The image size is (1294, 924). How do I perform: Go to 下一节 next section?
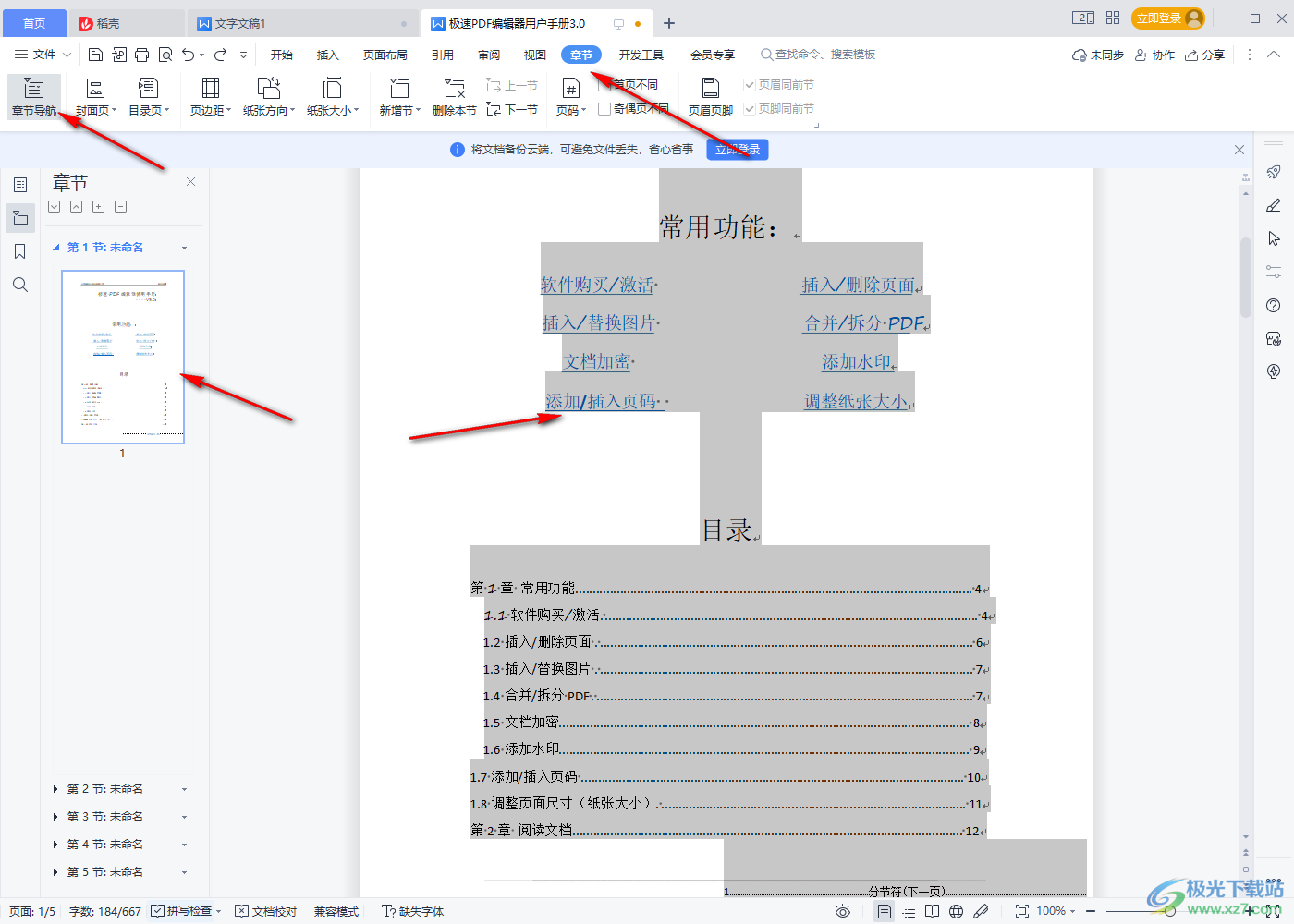coord(512,109)
